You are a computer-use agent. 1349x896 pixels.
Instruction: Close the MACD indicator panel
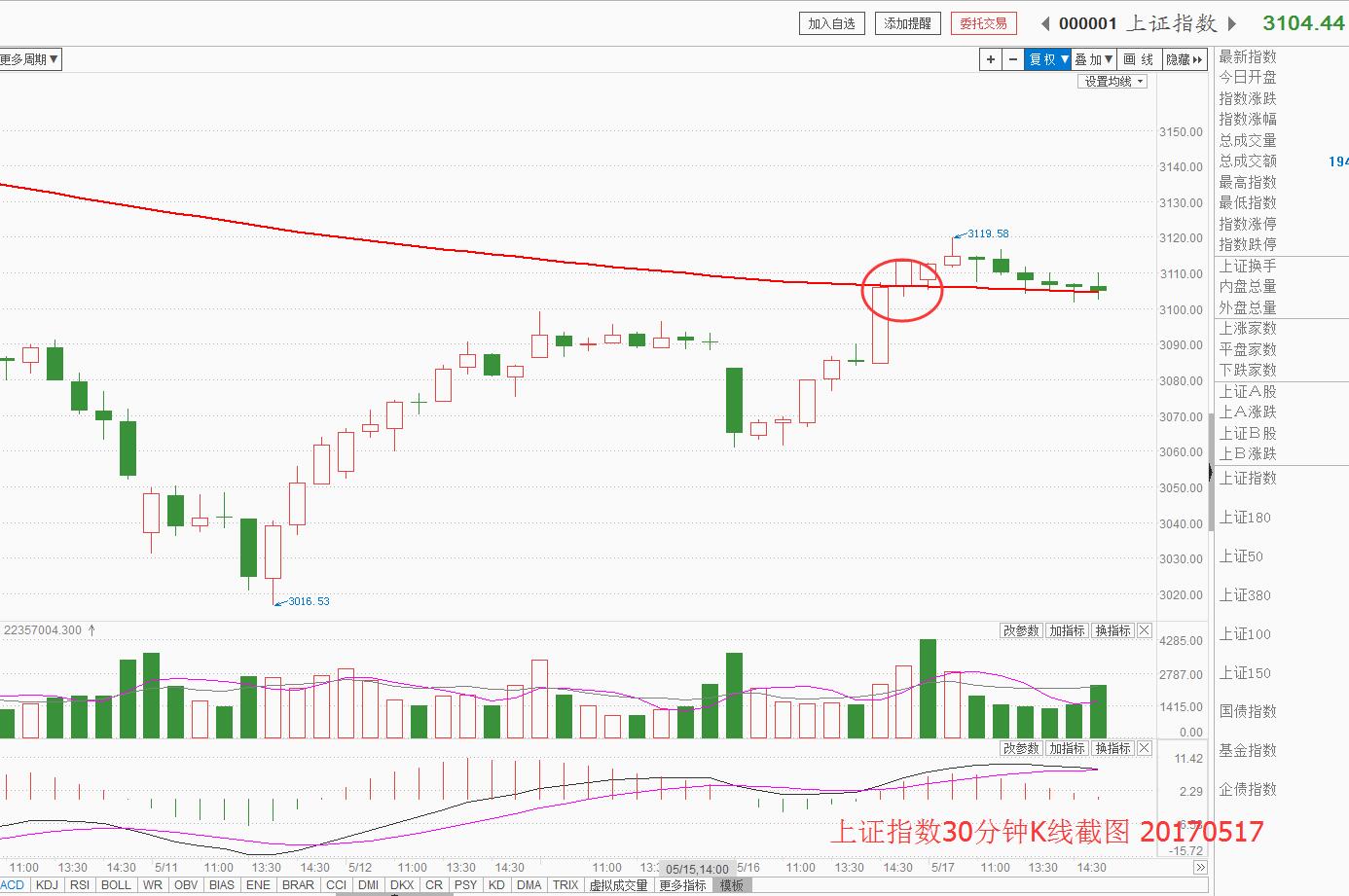[x=1145, y=748]
